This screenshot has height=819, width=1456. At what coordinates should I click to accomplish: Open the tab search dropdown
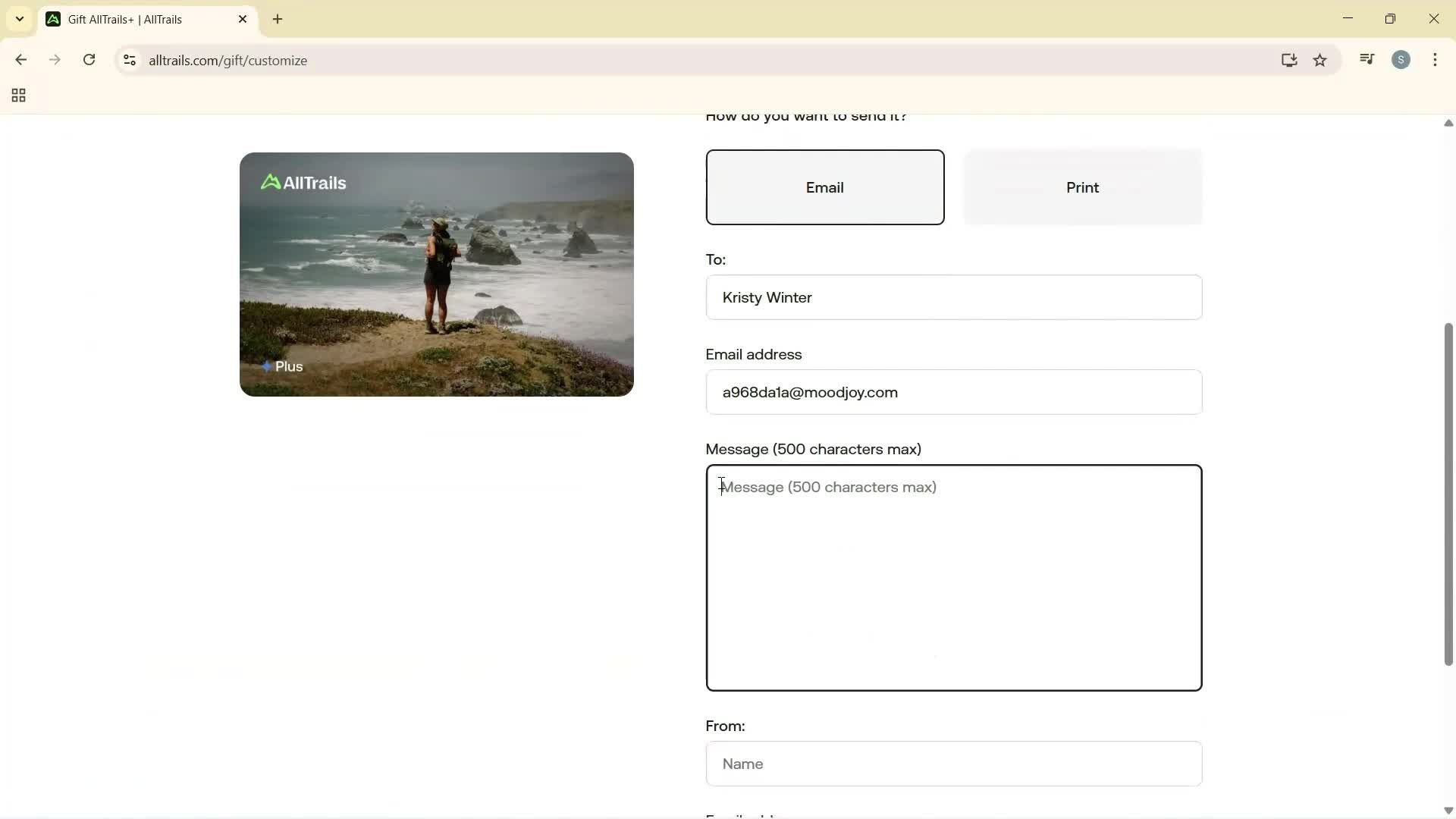19,19
